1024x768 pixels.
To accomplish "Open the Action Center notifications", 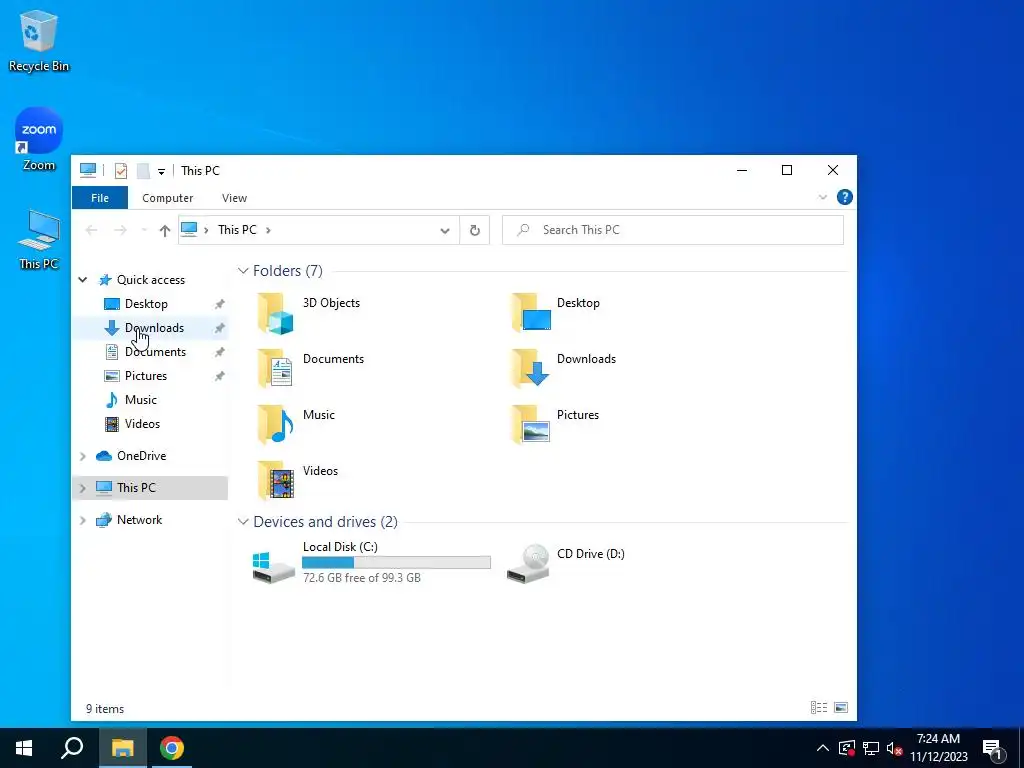I will point(995,748).
